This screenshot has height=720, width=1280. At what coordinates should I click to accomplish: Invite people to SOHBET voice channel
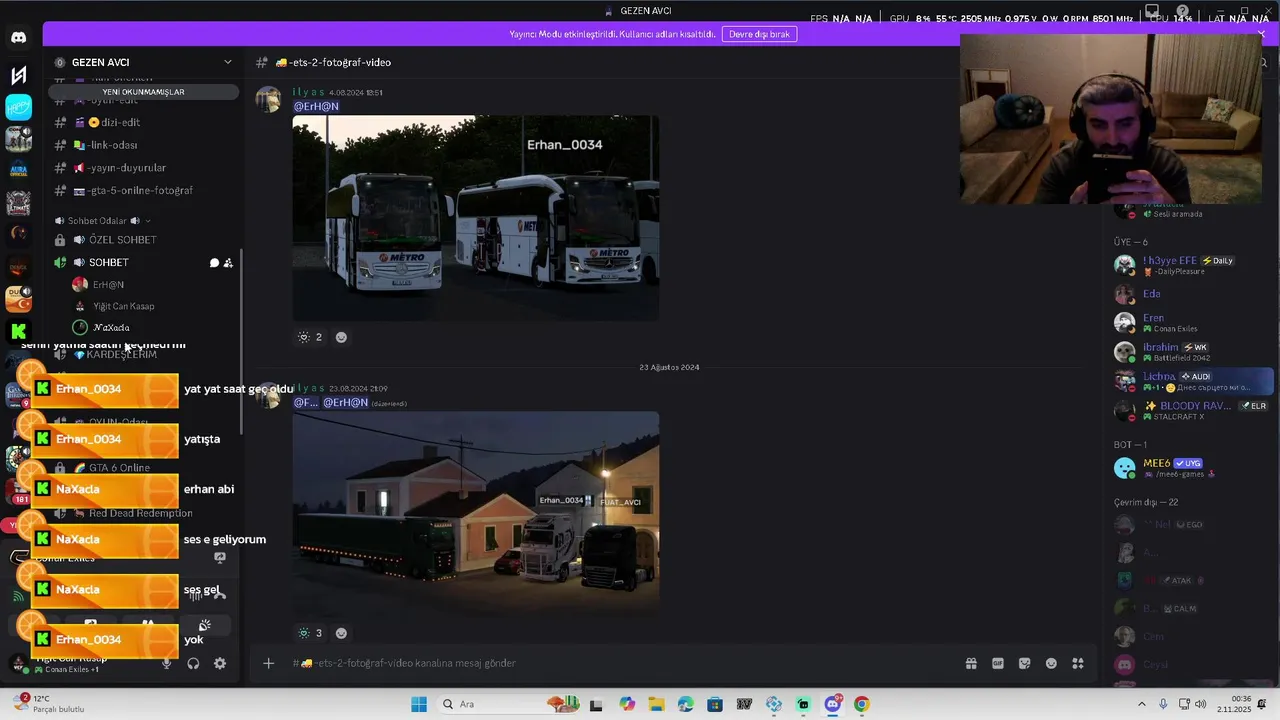click(228, 263)
